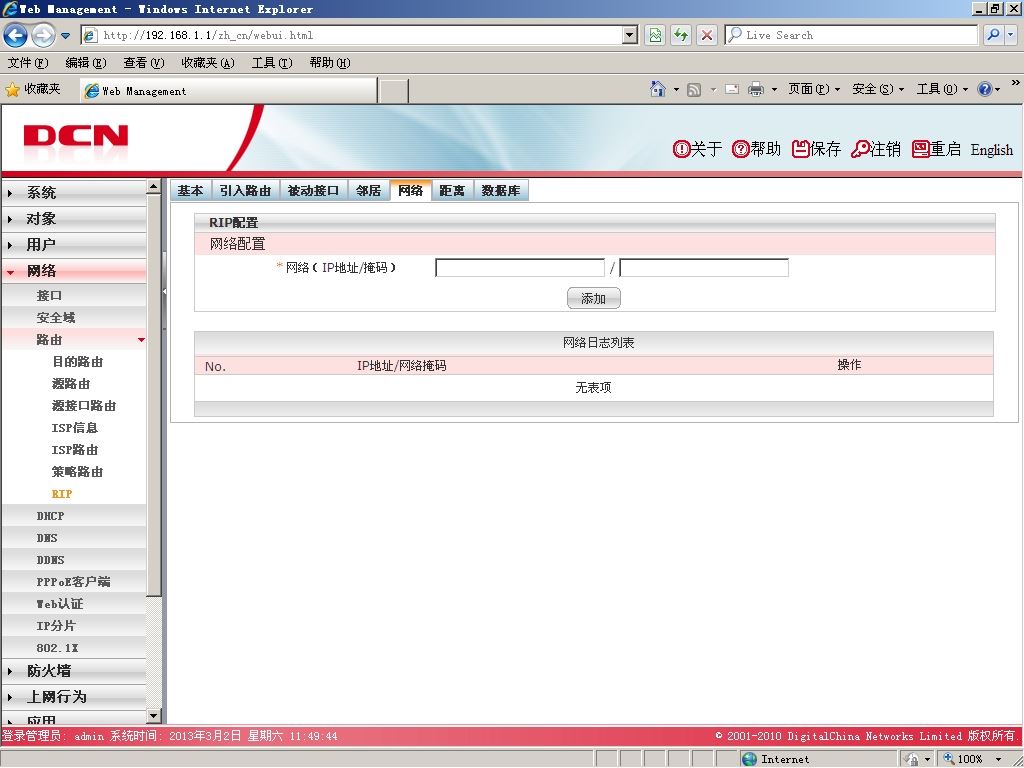Collapse the 网络 sidebar section
The height and width of the screenshot is (768, 1024).
click(x=74, y=271)
